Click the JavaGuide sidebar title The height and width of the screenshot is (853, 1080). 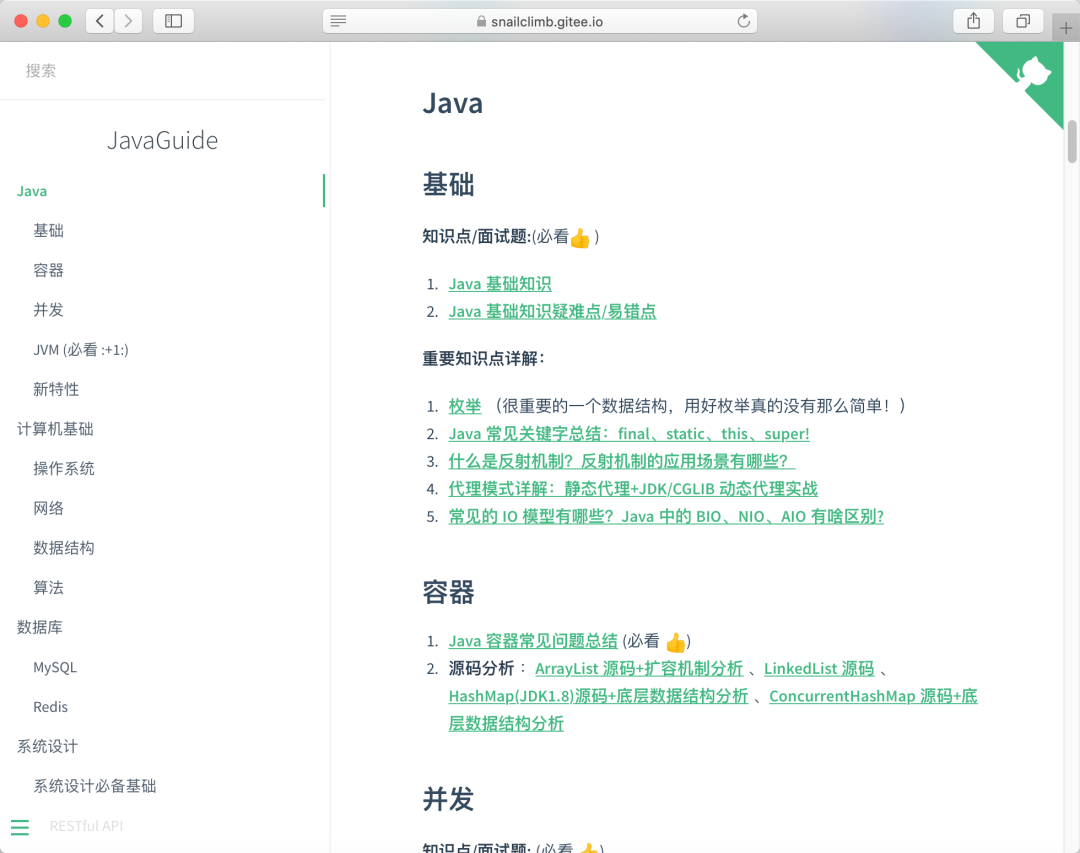(163, 141)
